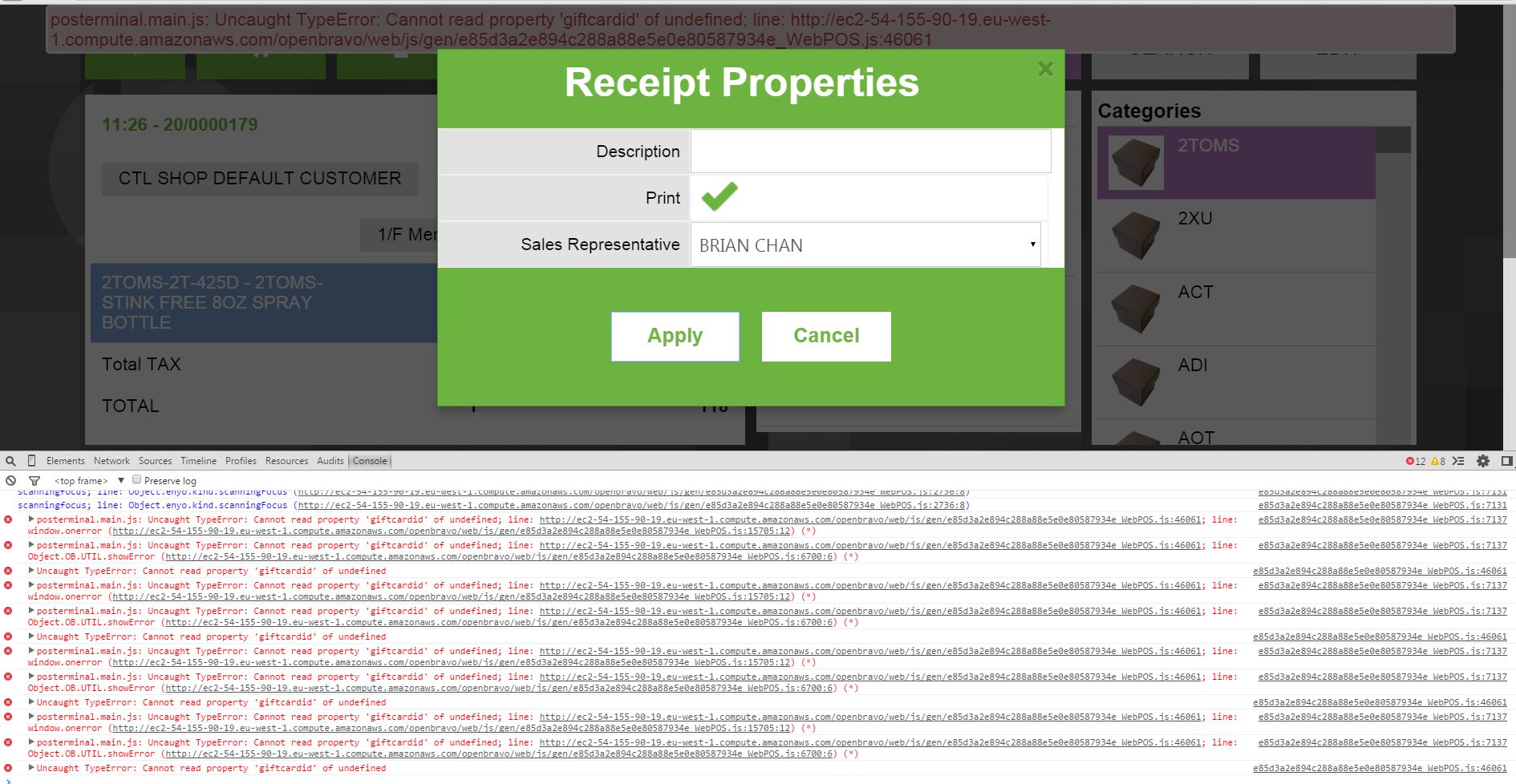Click the Apply button

click(x=675, y=336)
